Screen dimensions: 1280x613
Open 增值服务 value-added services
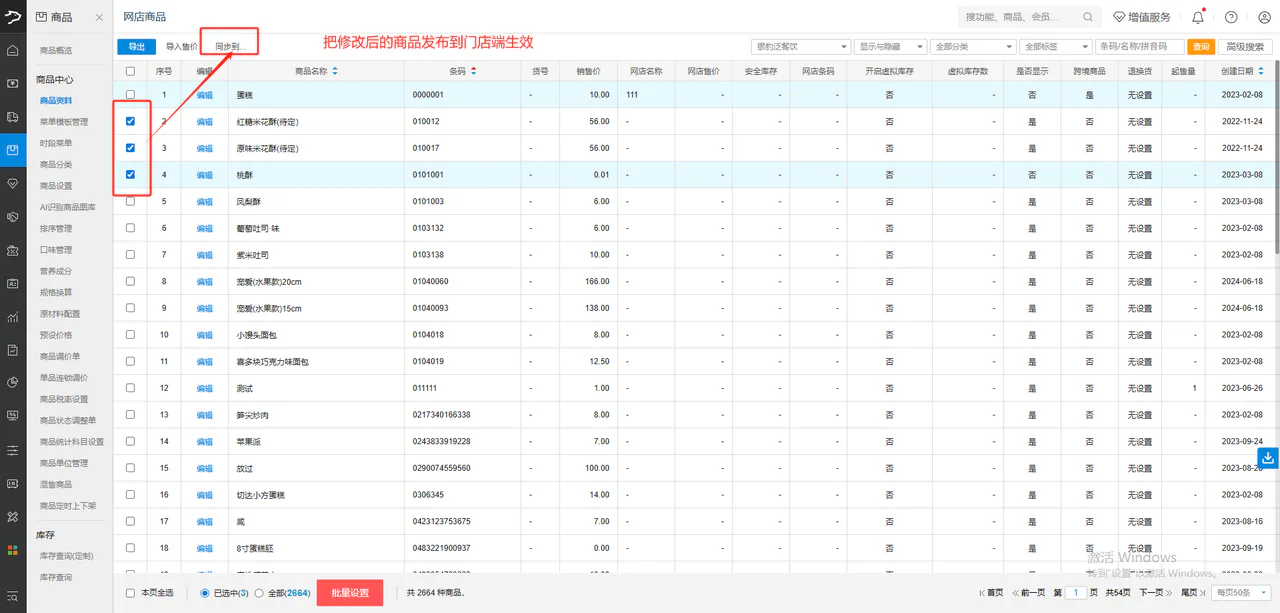click(1141, 17)
